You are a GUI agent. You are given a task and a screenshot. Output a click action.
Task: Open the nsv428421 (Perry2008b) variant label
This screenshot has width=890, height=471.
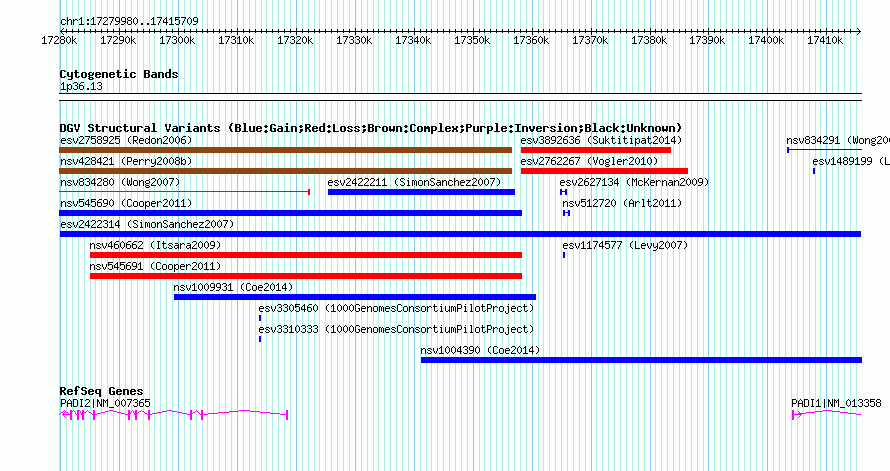126,161
